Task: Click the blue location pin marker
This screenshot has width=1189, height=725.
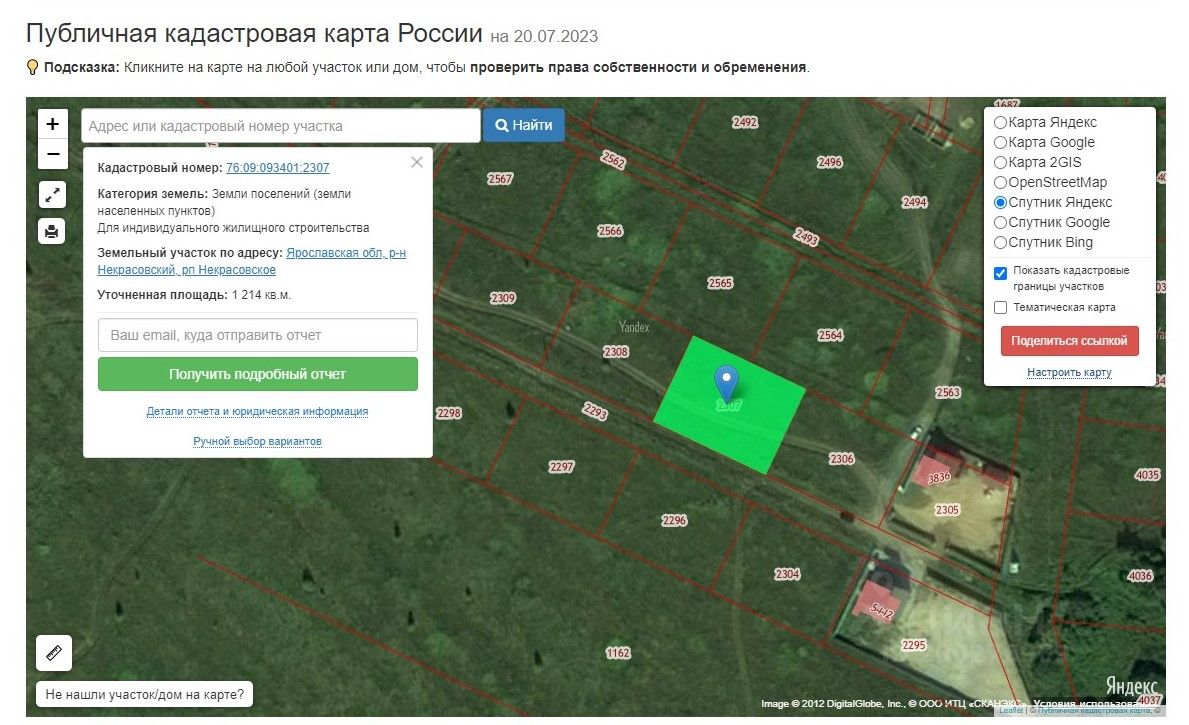Action: 726,382
